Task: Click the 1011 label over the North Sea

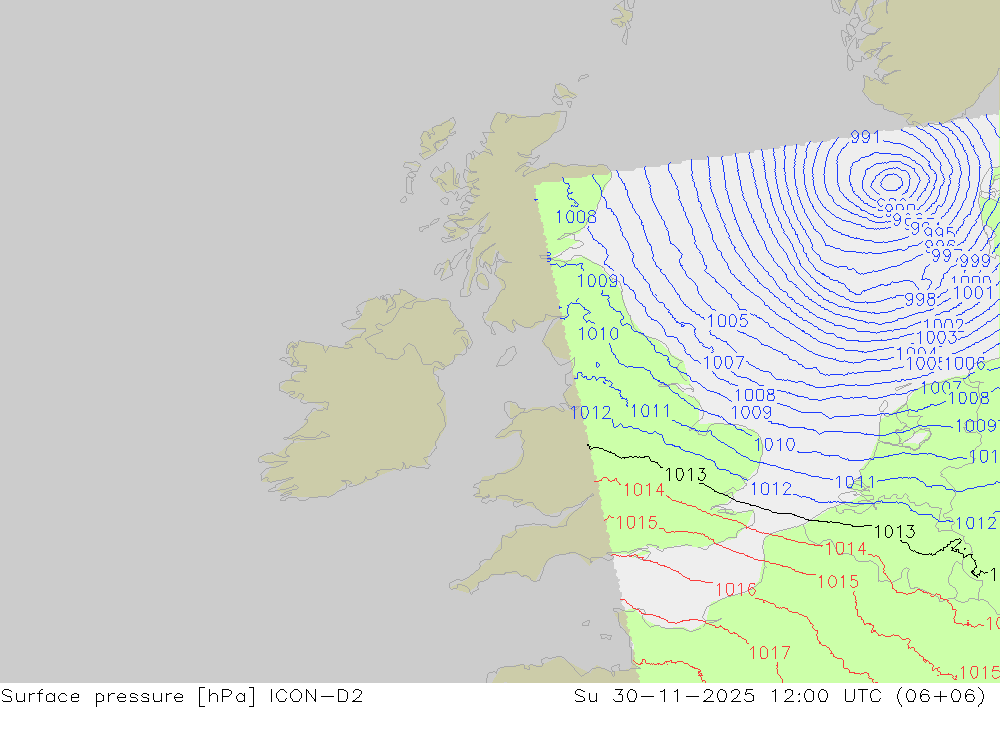Action: (856, 482)
